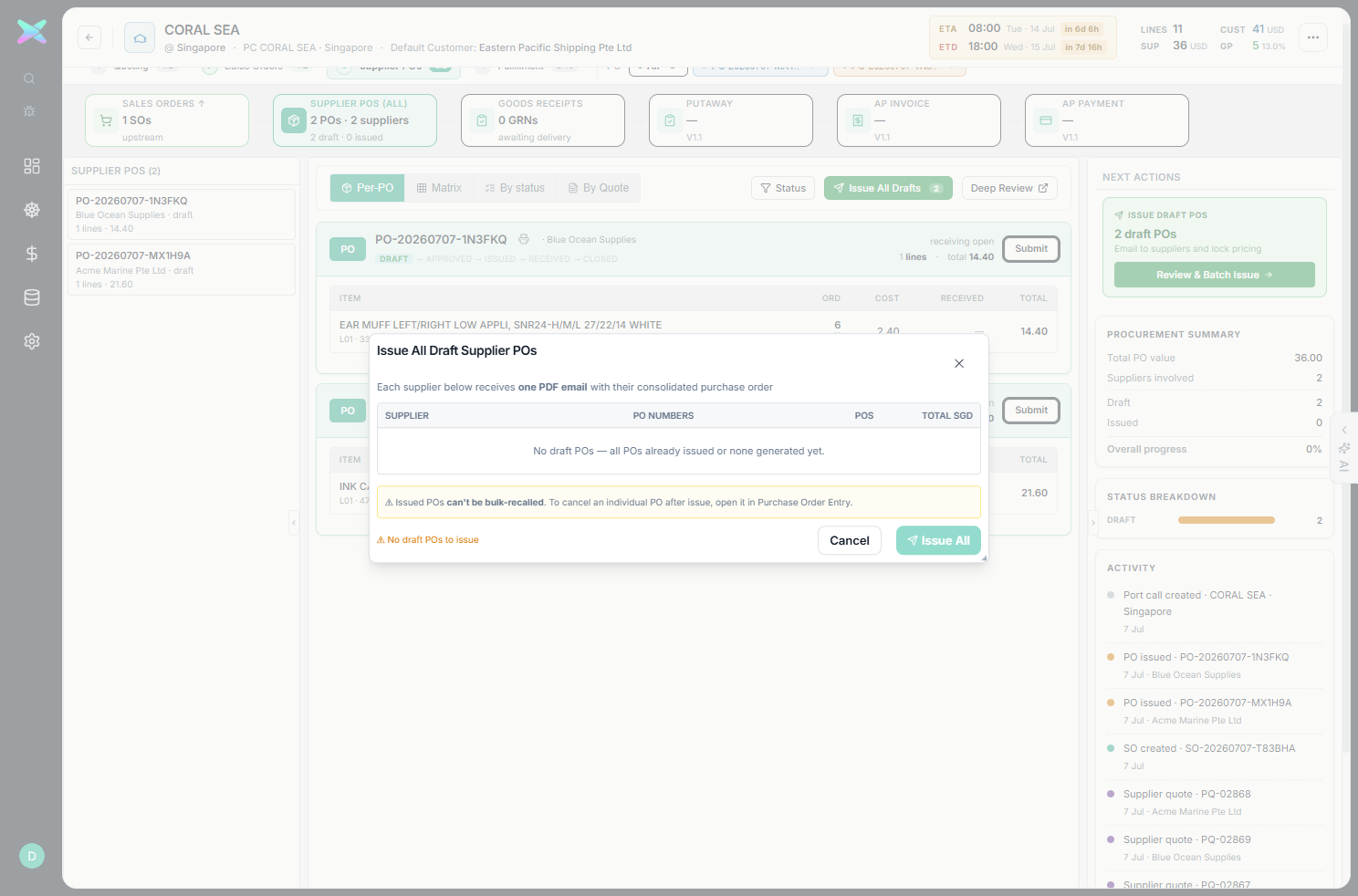Click the invoice icon in the AP Invoice card
Image resolution: width=1358 pixels, height=896 pixels.
pyautogui.click(x=858, y=120)
